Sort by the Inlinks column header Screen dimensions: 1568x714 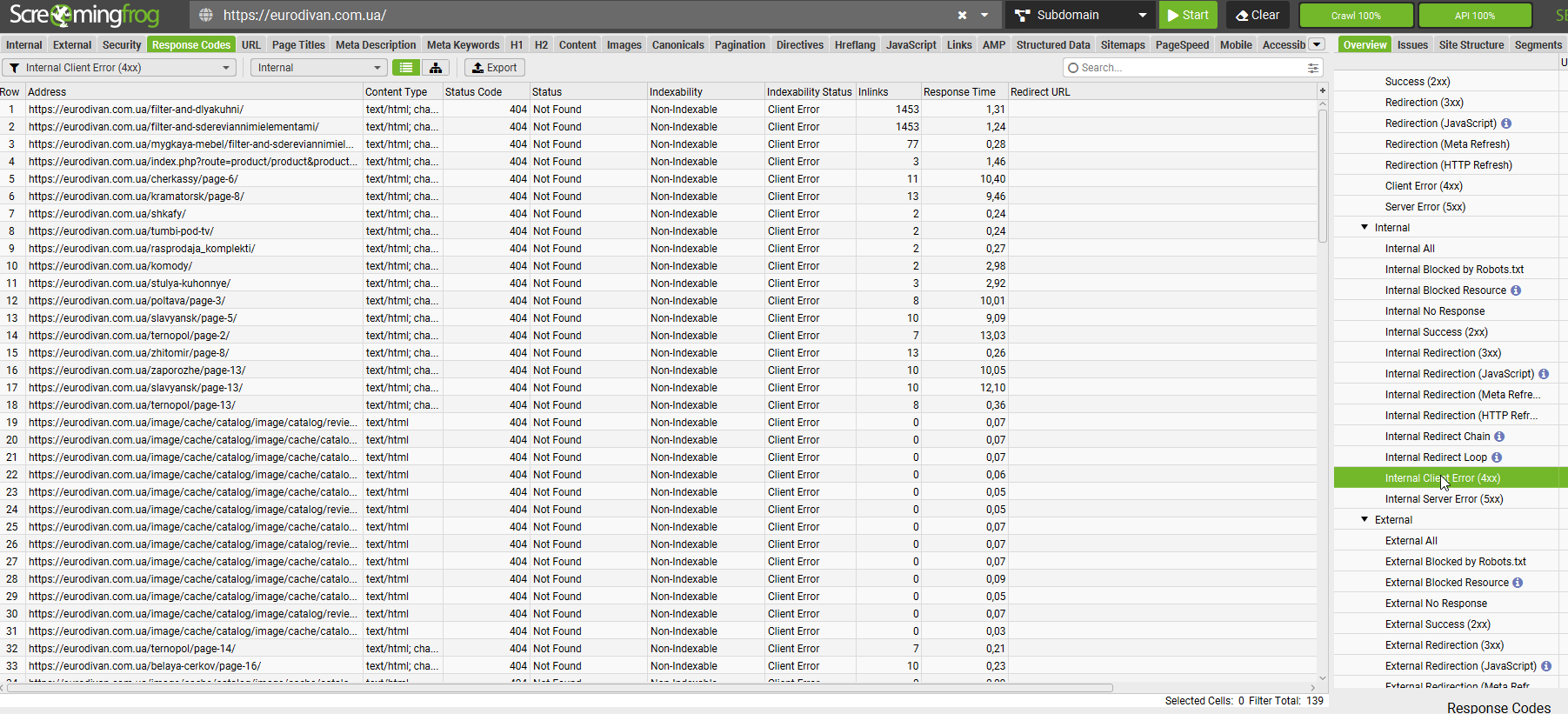click(x=888, y=91)
